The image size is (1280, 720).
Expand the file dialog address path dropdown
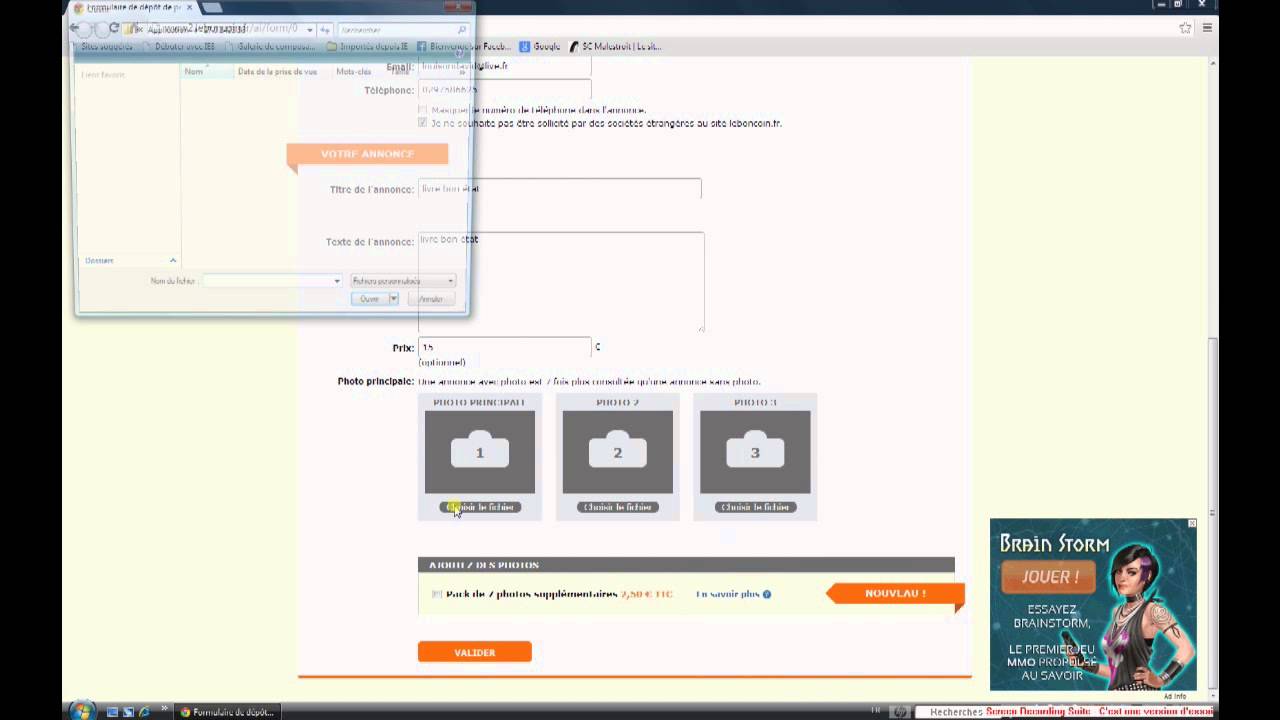[310, 29]
